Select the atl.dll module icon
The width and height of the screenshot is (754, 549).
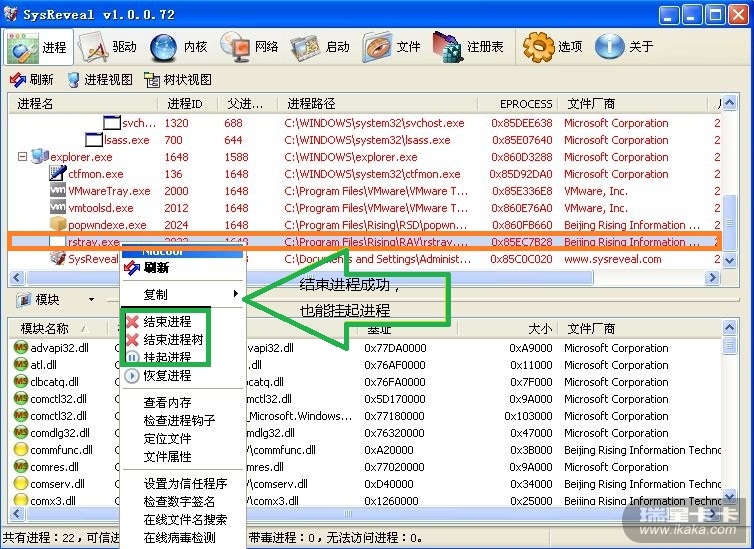[21, 364]
